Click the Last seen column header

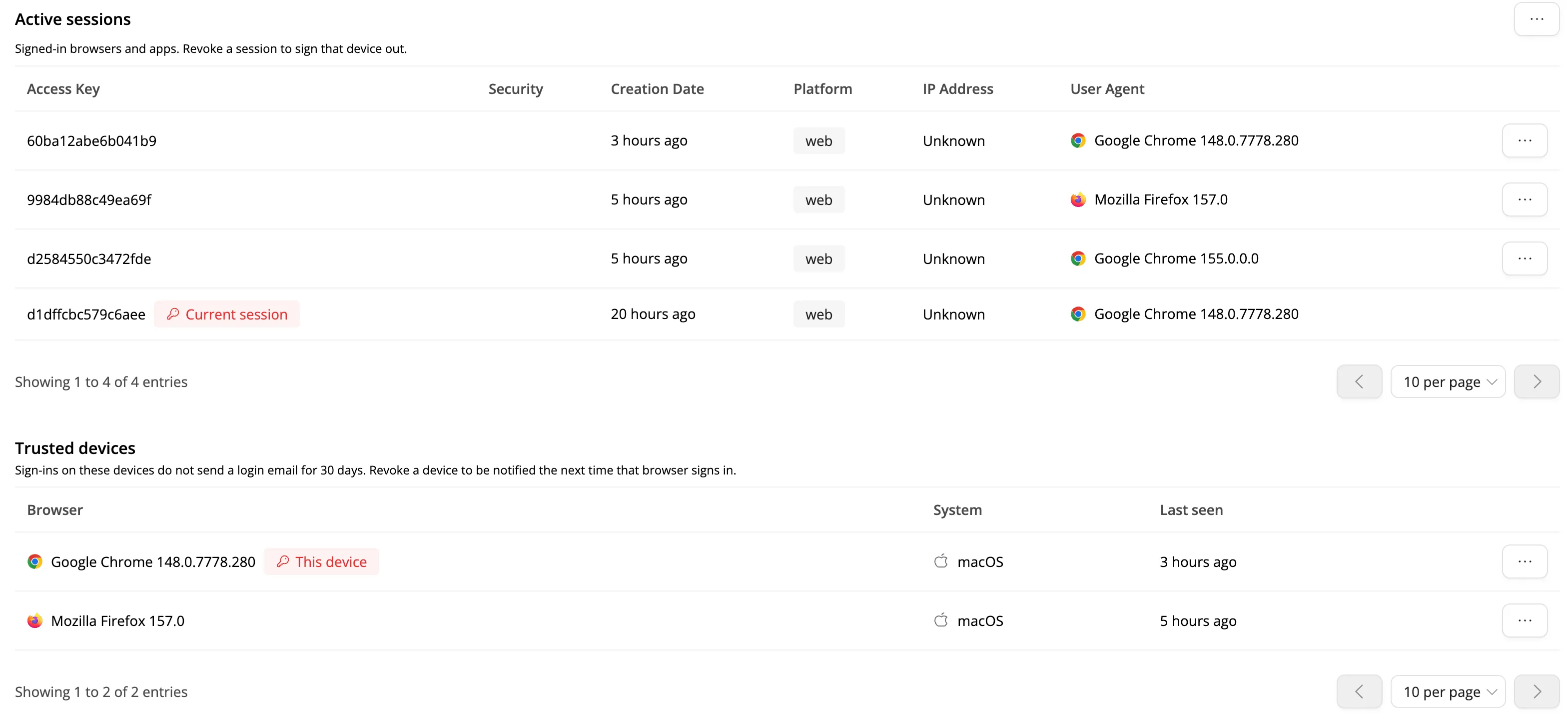click(1191, 510)
